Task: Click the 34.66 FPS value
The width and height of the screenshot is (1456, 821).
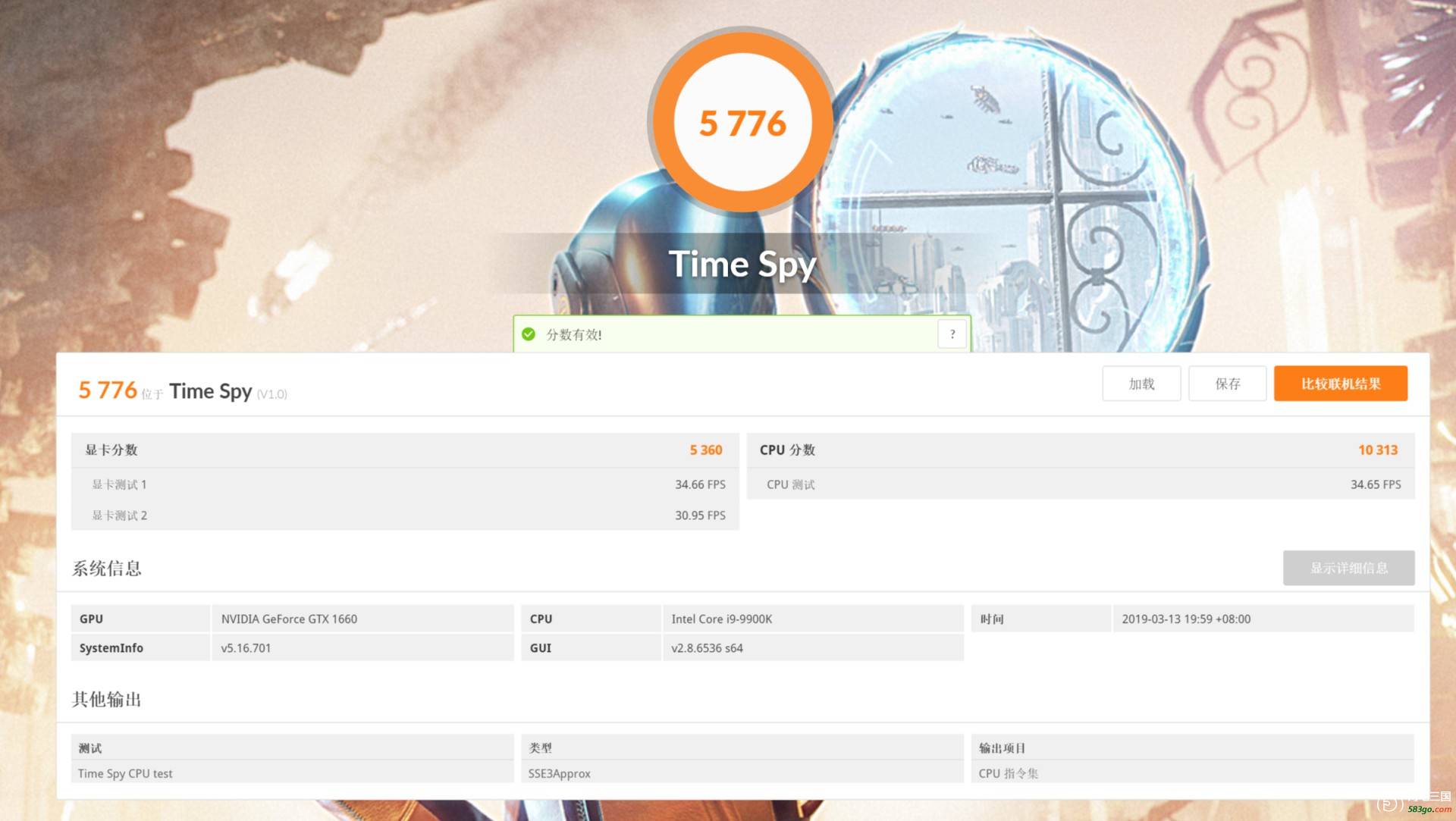Action: (700, 484)
